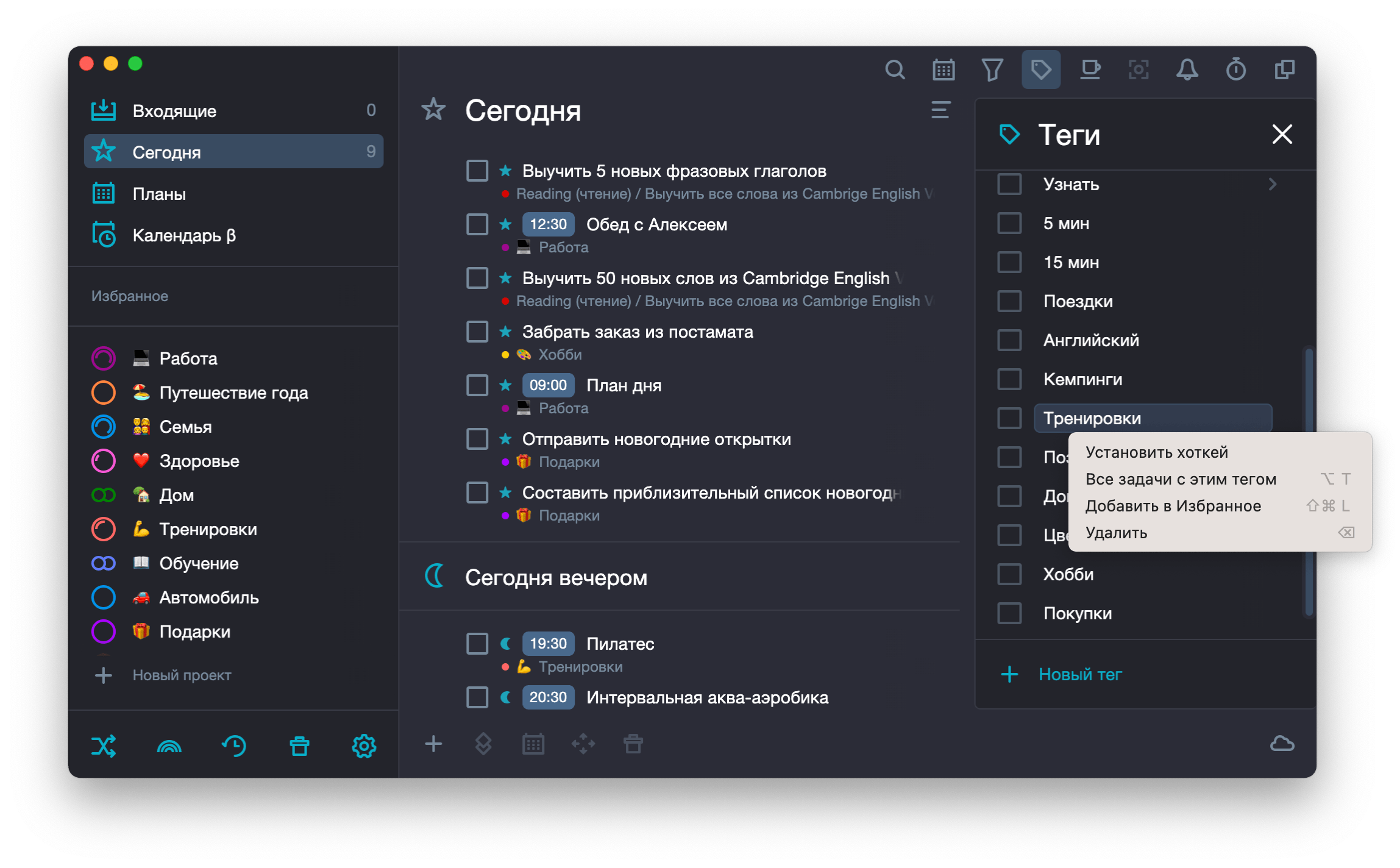Expand the Узнать tag chevron

pos(1273,184)
